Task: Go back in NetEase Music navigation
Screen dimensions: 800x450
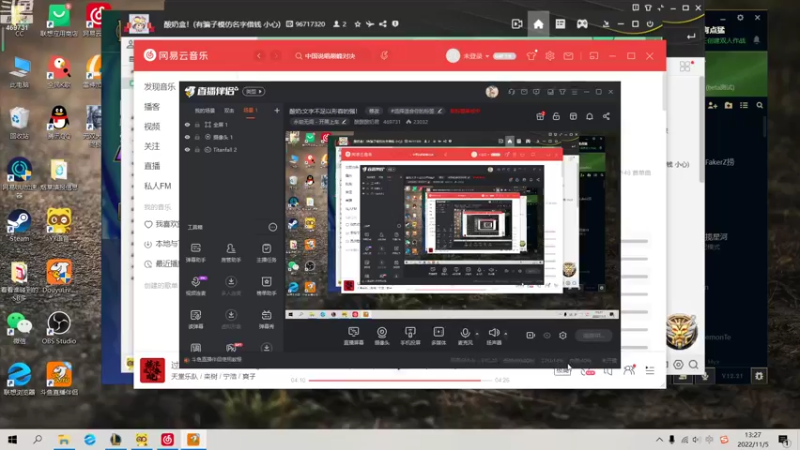Action: coord(259,56)
